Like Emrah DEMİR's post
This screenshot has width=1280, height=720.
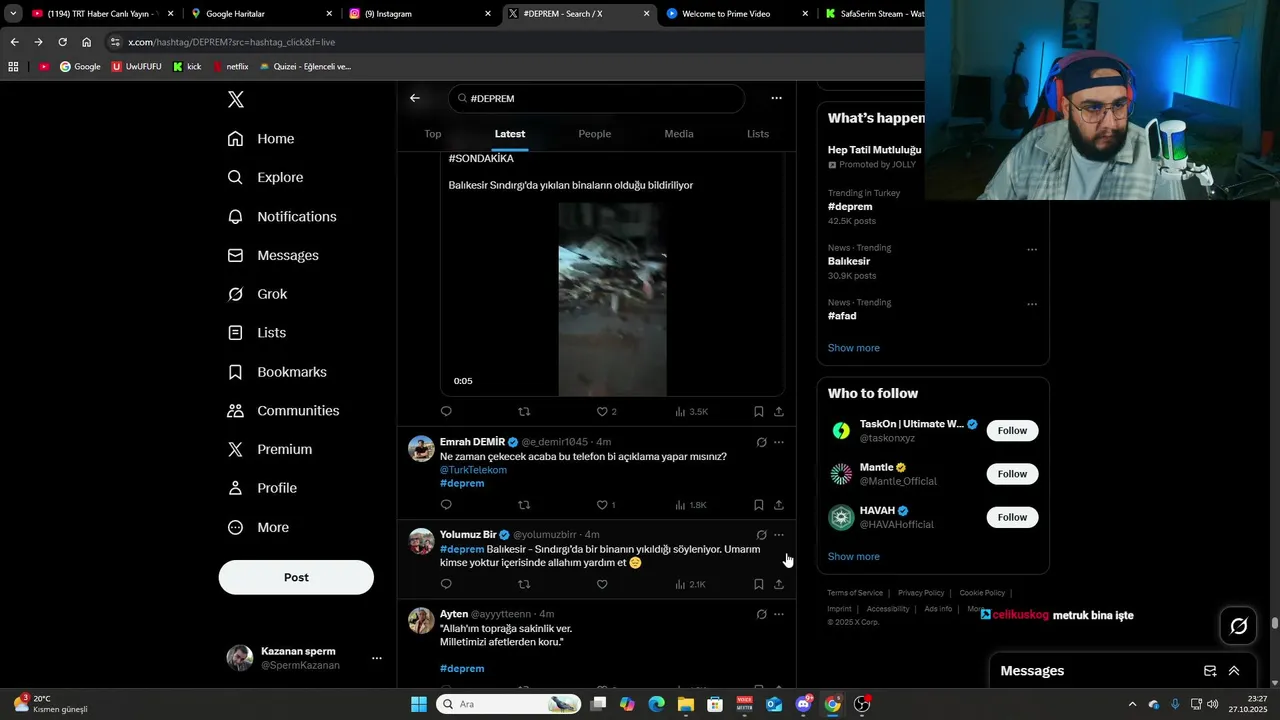[x=602, y=505]
